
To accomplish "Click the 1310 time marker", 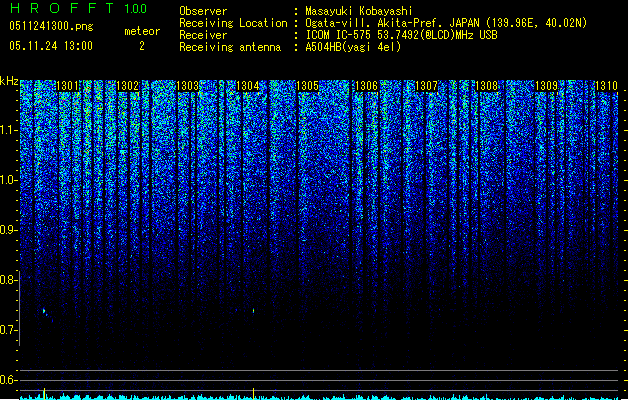I will click(x=606, y=86).
